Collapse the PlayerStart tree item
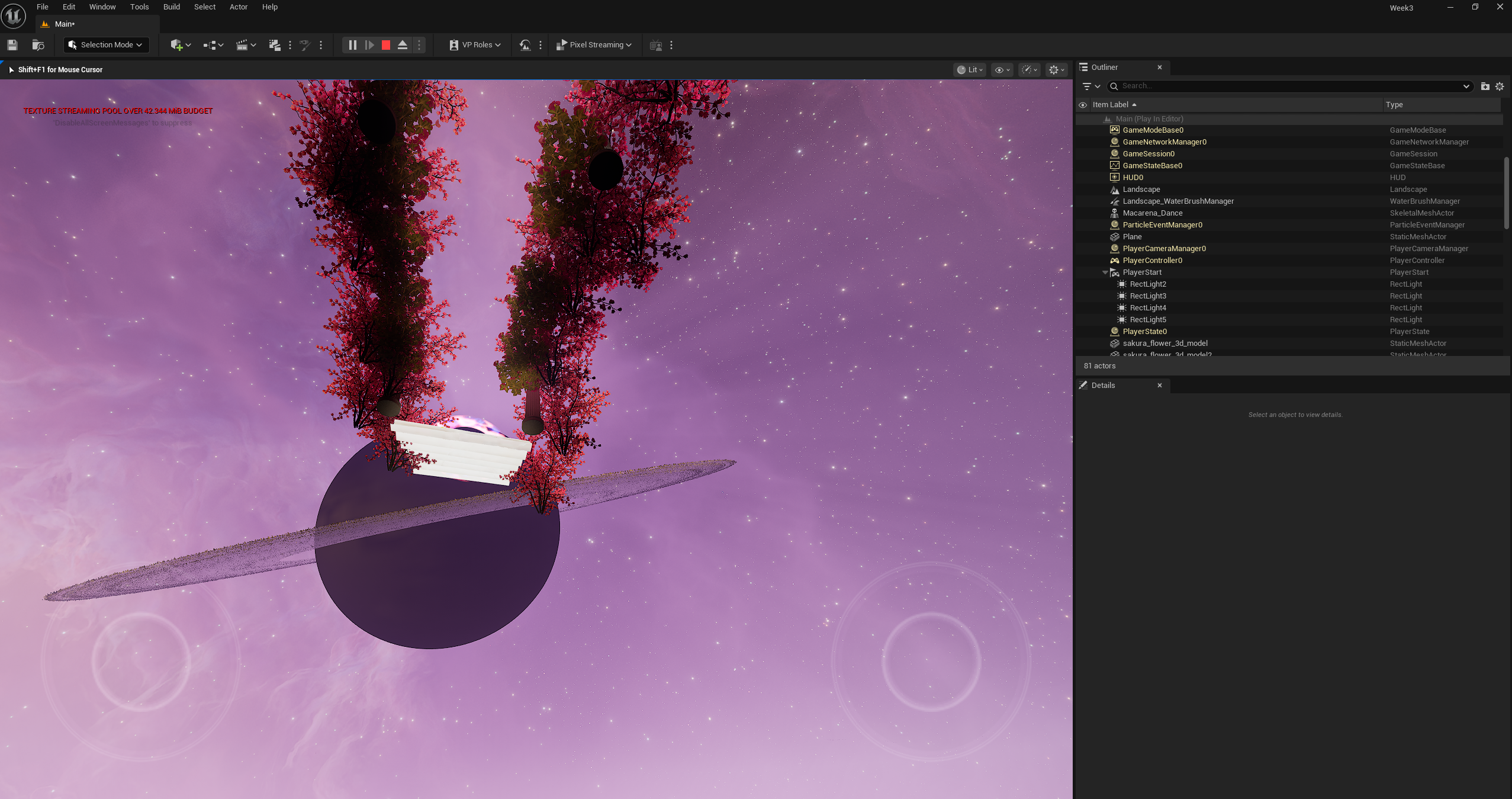This screenshot has width=1512, height=799. (x=1105, y=272)
